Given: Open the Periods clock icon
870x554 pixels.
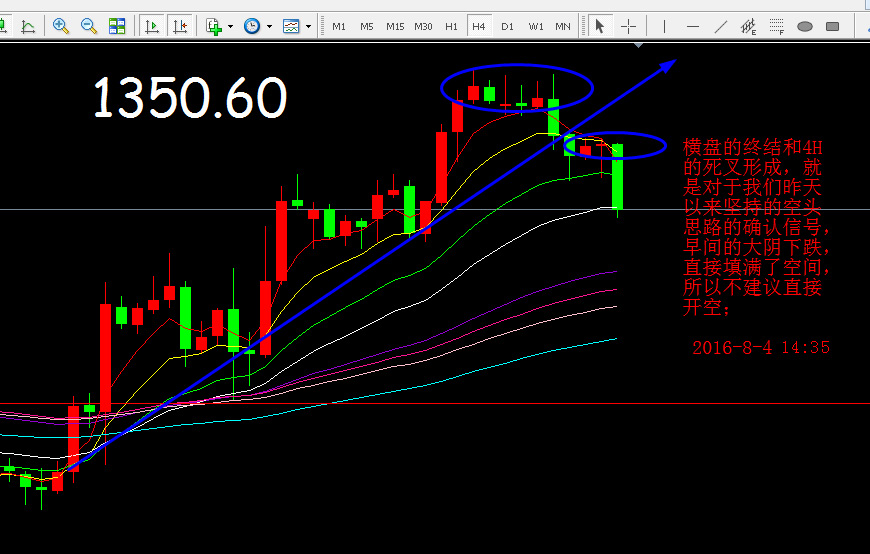Looking at the screenshot, I should tap(252, 26).
